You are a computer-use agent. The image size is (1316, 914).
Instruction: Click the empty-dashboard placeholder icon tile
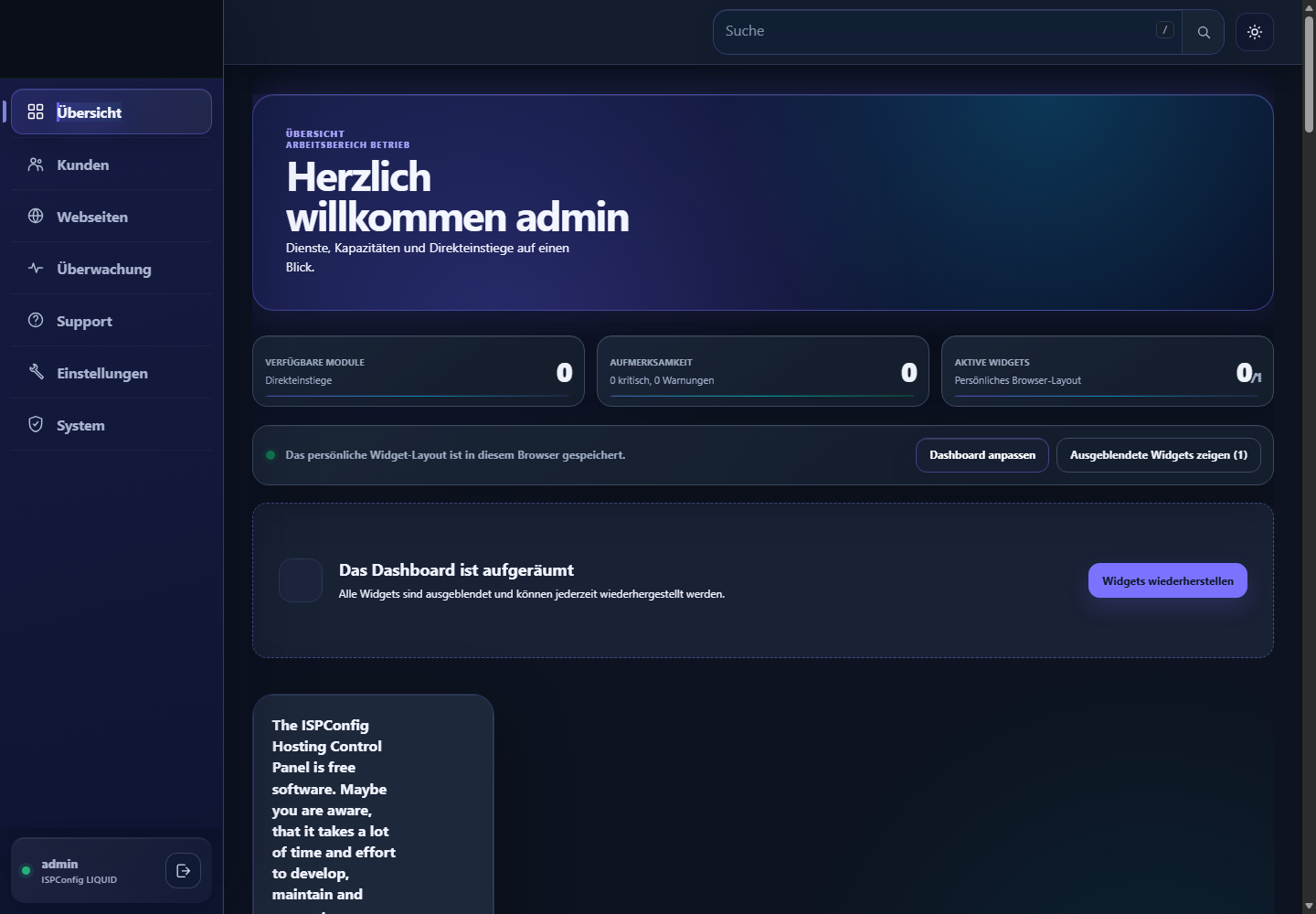pyautogui.click(x=301, y=580)
